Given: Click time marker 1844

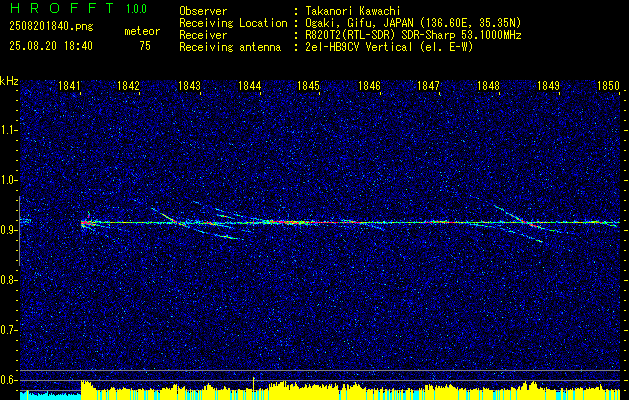Looking at the screenshot, I should 250,86.
